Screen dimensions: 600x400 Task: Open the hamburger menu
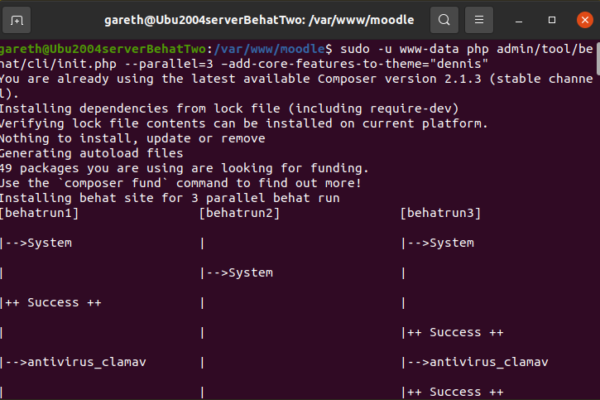[479, 20]
